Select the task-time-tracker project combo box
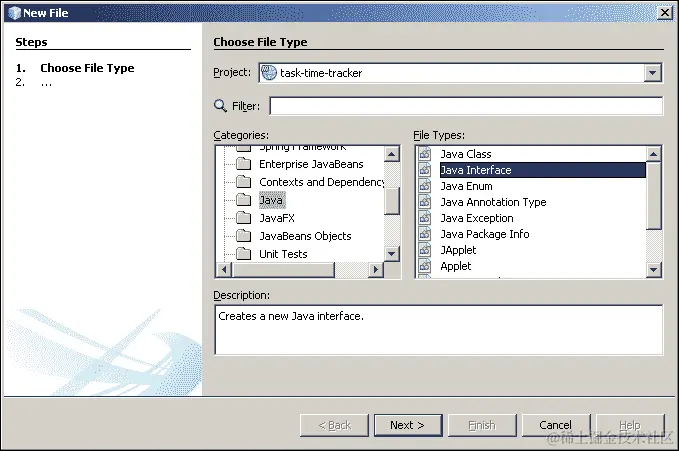 click(460, 73)
